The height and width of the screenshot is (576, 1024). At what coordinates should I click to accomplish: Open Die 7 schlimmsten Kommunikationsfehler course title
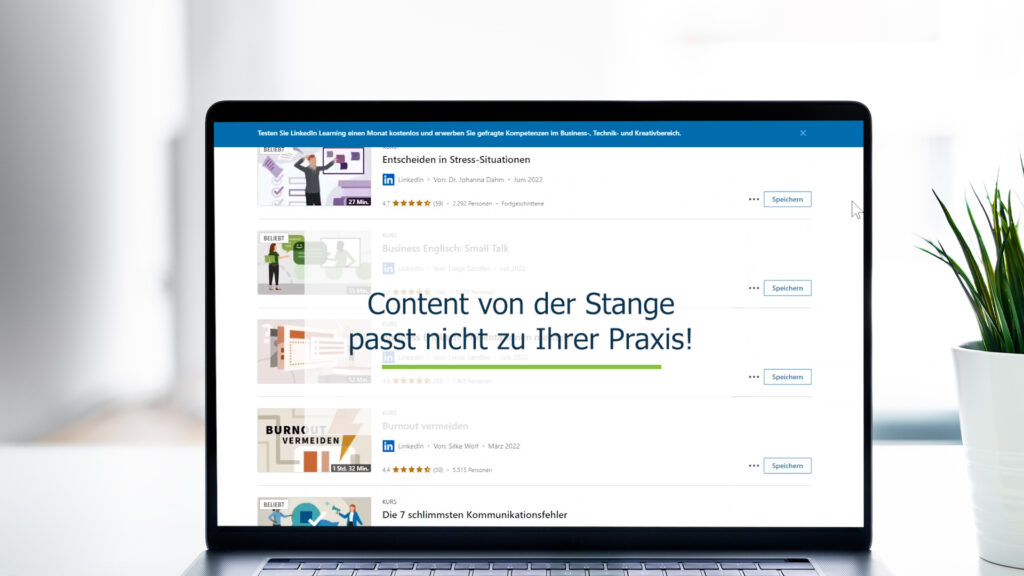pos(474,515)
